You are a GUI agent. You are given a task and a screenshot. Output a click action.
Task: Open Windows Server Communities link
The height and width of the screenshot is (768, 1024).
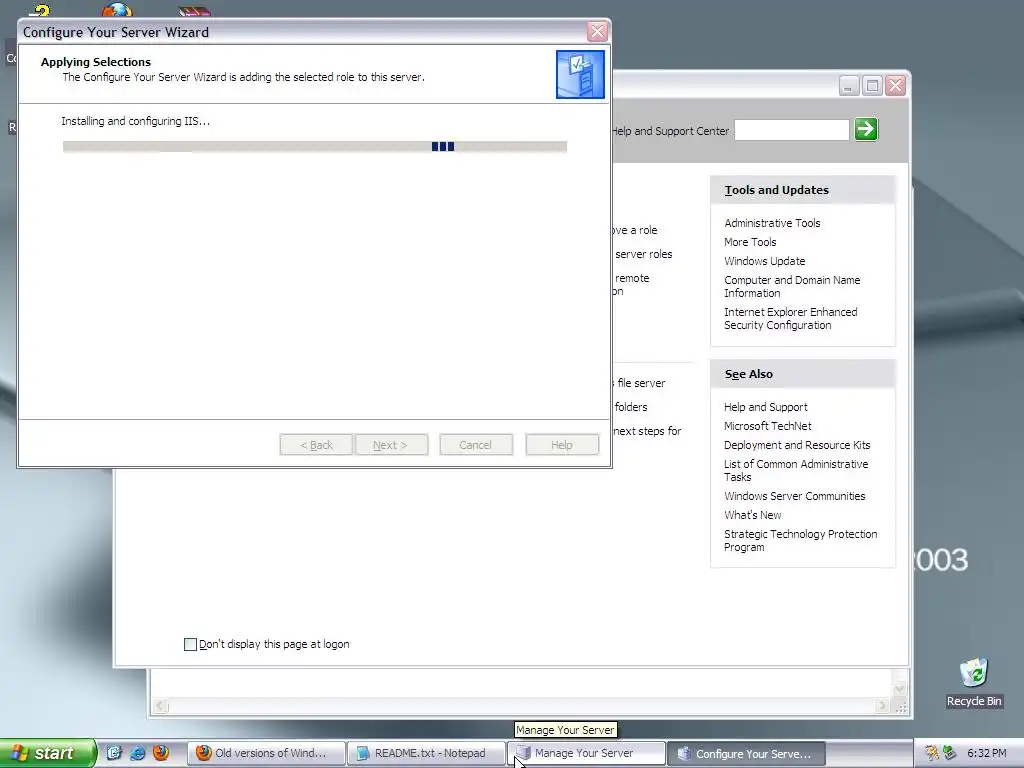click(794, 496)
